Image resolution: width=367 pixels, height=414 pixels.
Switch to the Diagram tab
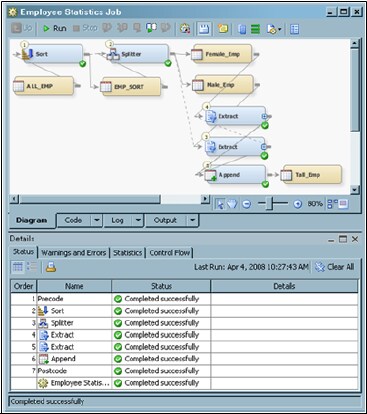click(x=32, y=220)
